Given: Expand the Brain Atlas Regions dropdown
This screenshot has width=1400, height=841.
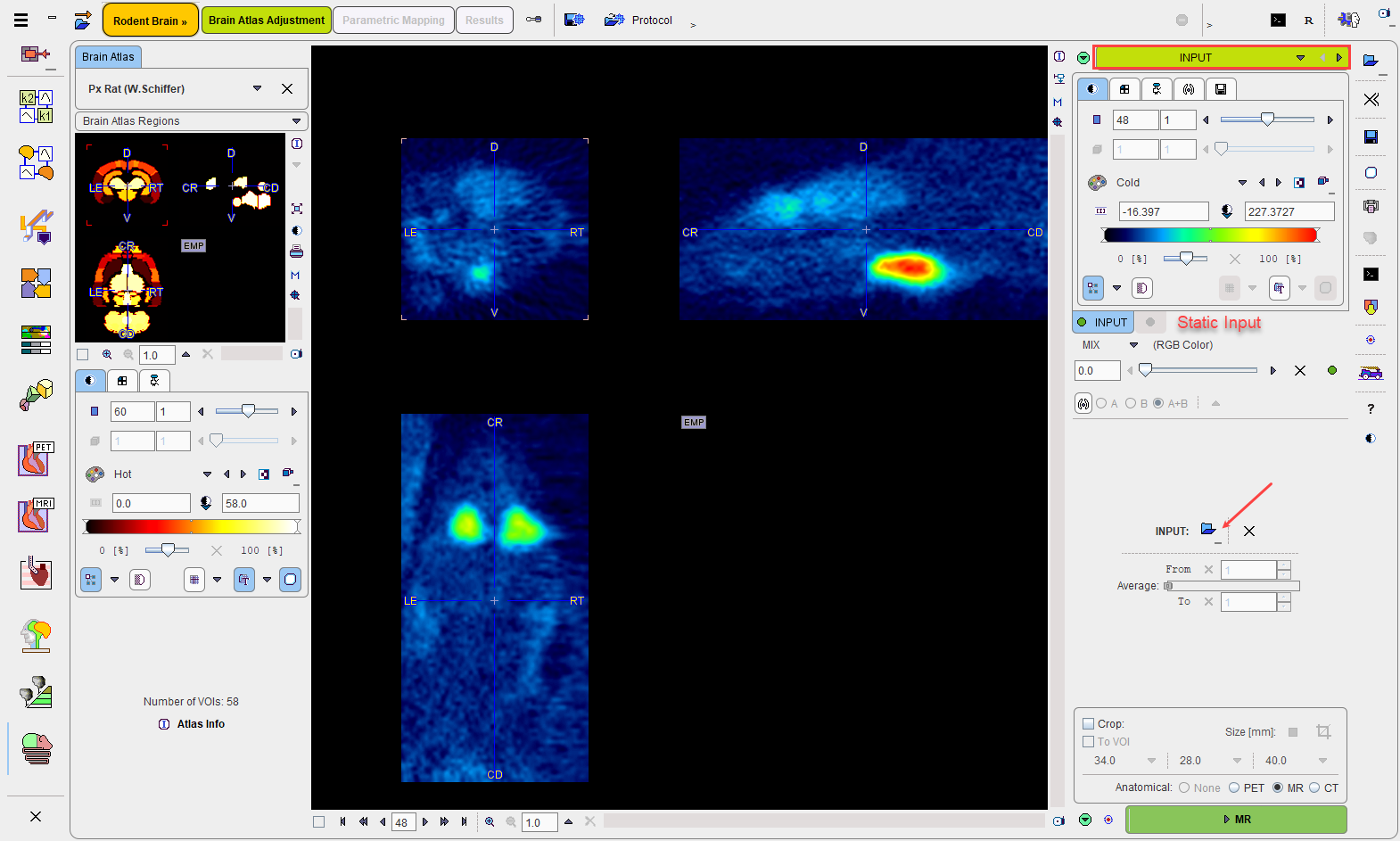Looking at the screenshot, I should pyautogui.click(x=296, y=120).
